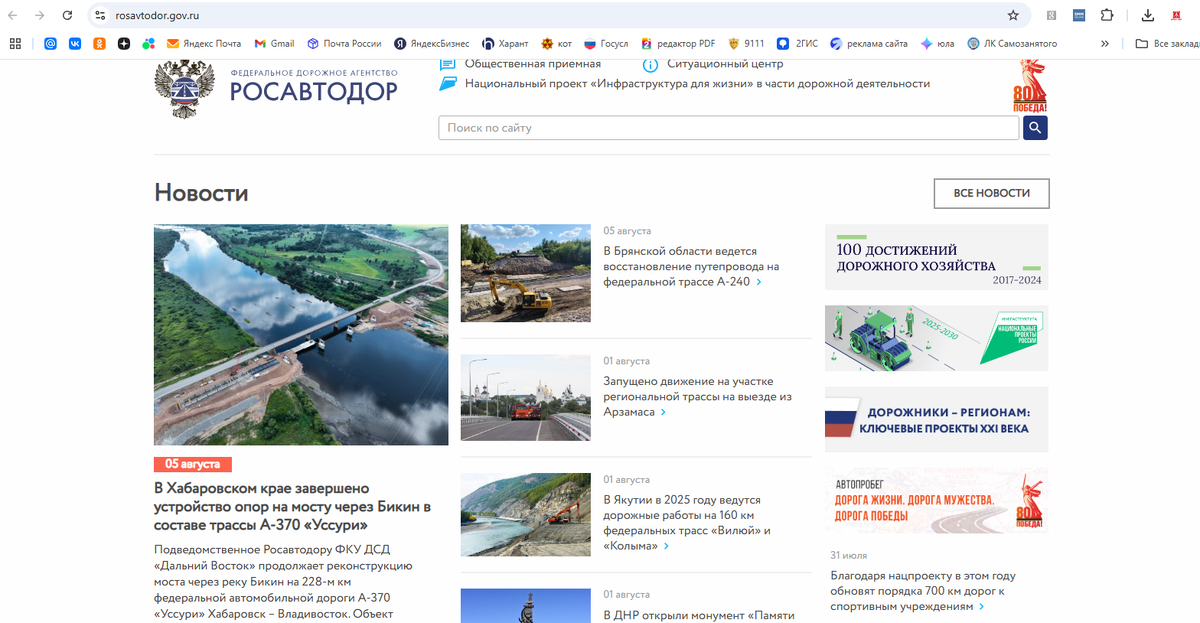This screenshot has width=1200, height=623.
Task: Open the редактор PDF bookmark
Action: tap(686, 43)
